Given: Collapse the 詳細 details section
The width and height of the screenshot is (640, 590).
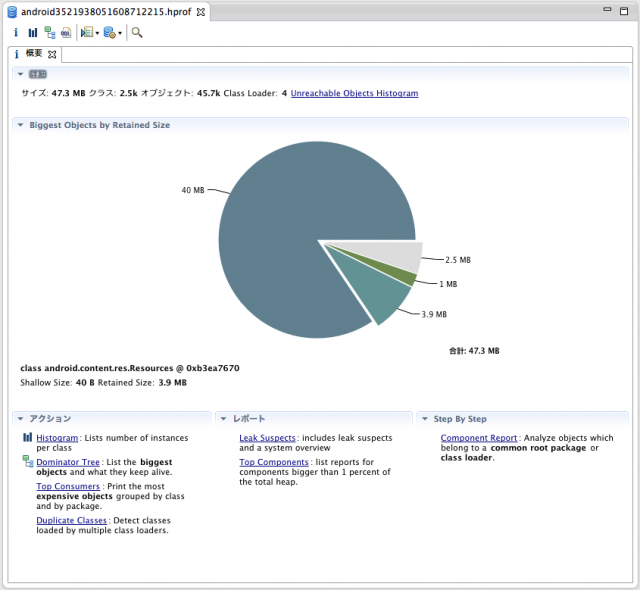Looking at the screenshot, I should tap(20, 74).
